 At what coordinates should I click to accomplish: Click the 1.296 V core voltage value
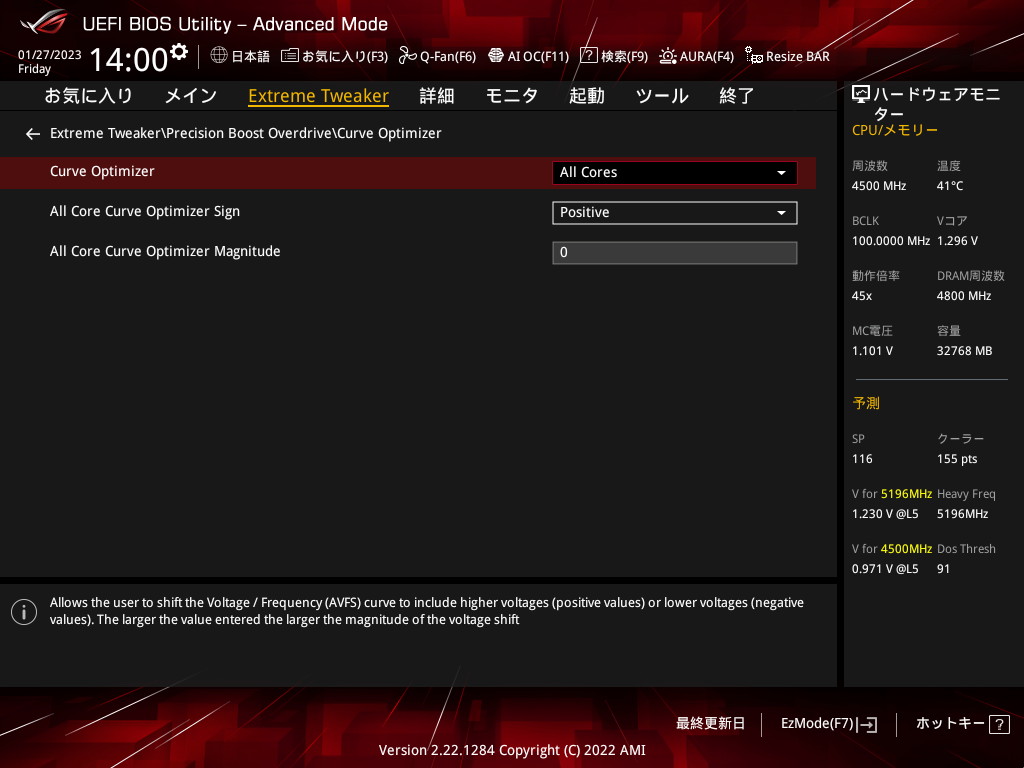(957, 241)
